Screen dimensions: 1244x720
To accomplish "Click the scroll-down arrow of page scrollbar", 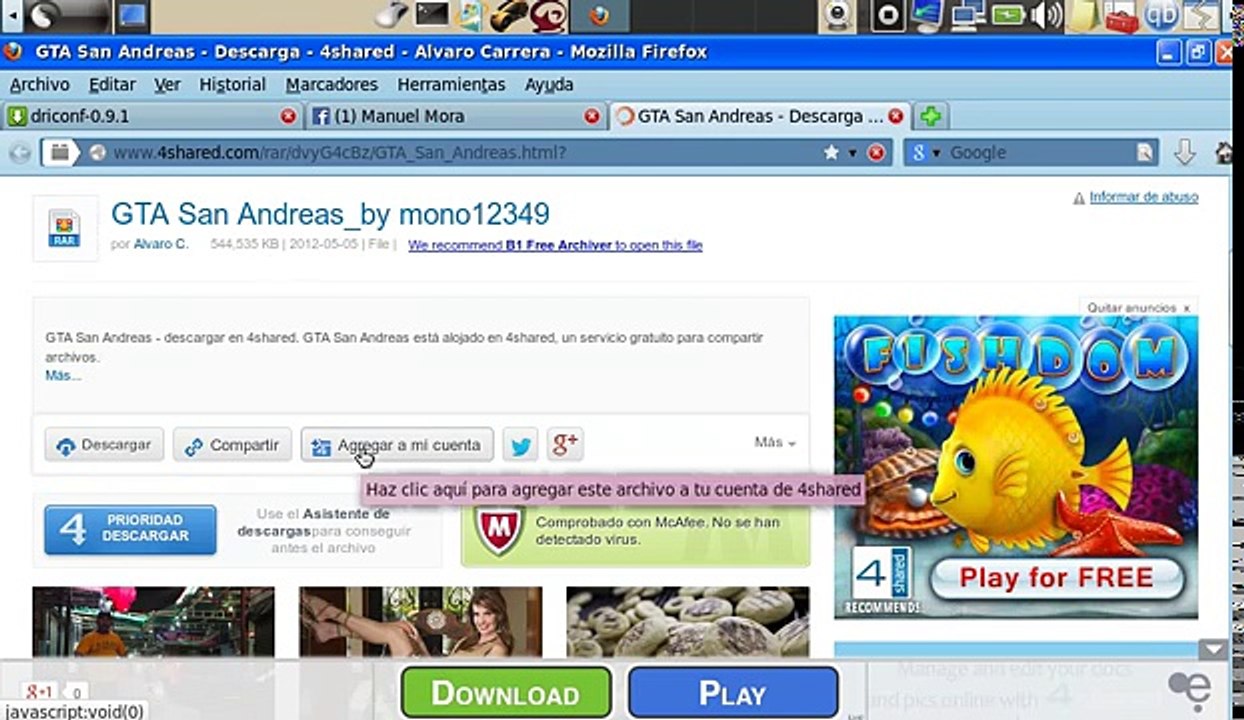I will point(1215,649).
